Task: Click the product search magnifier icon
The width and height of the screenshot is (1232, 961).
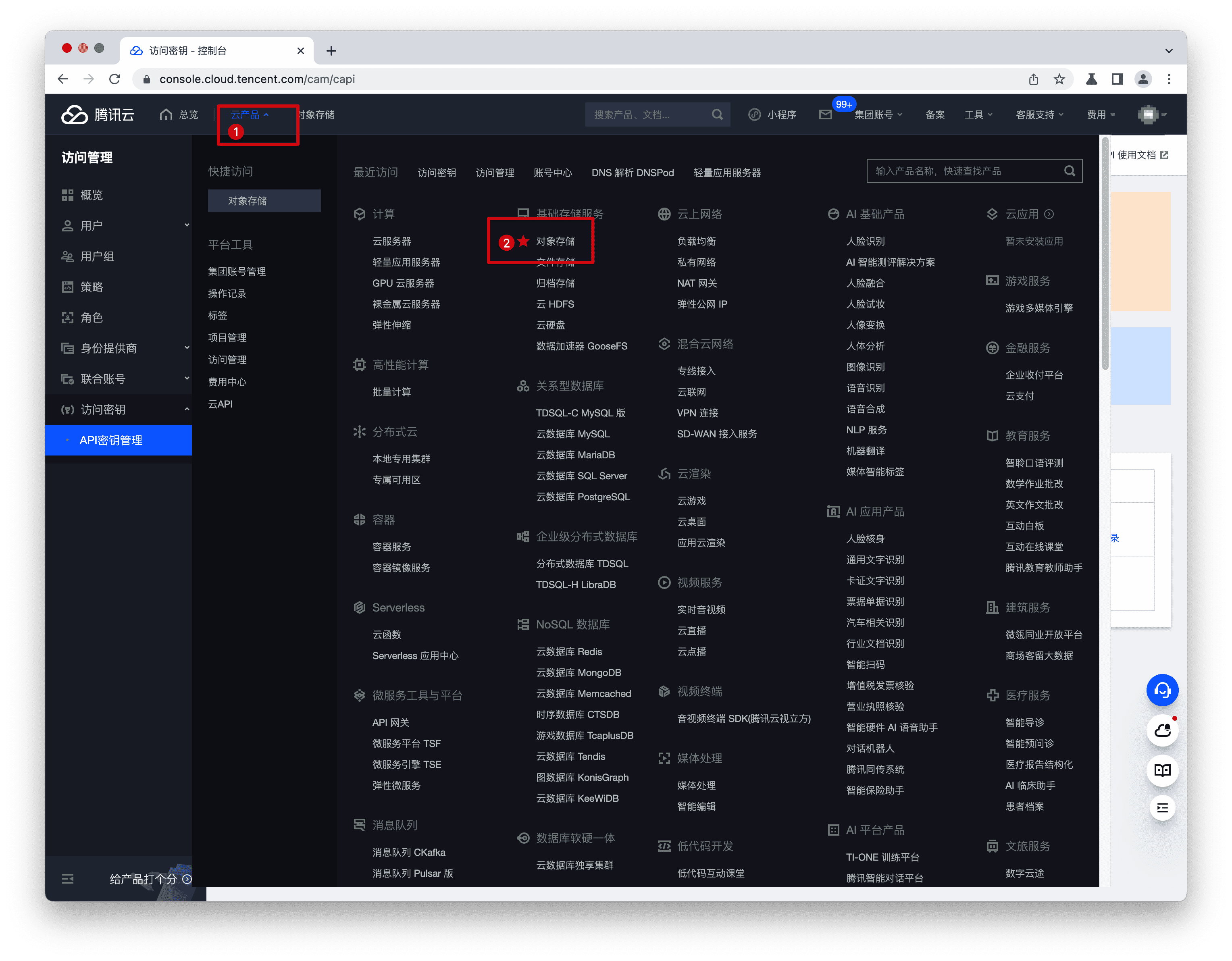Action: (x=1069, y=171)
